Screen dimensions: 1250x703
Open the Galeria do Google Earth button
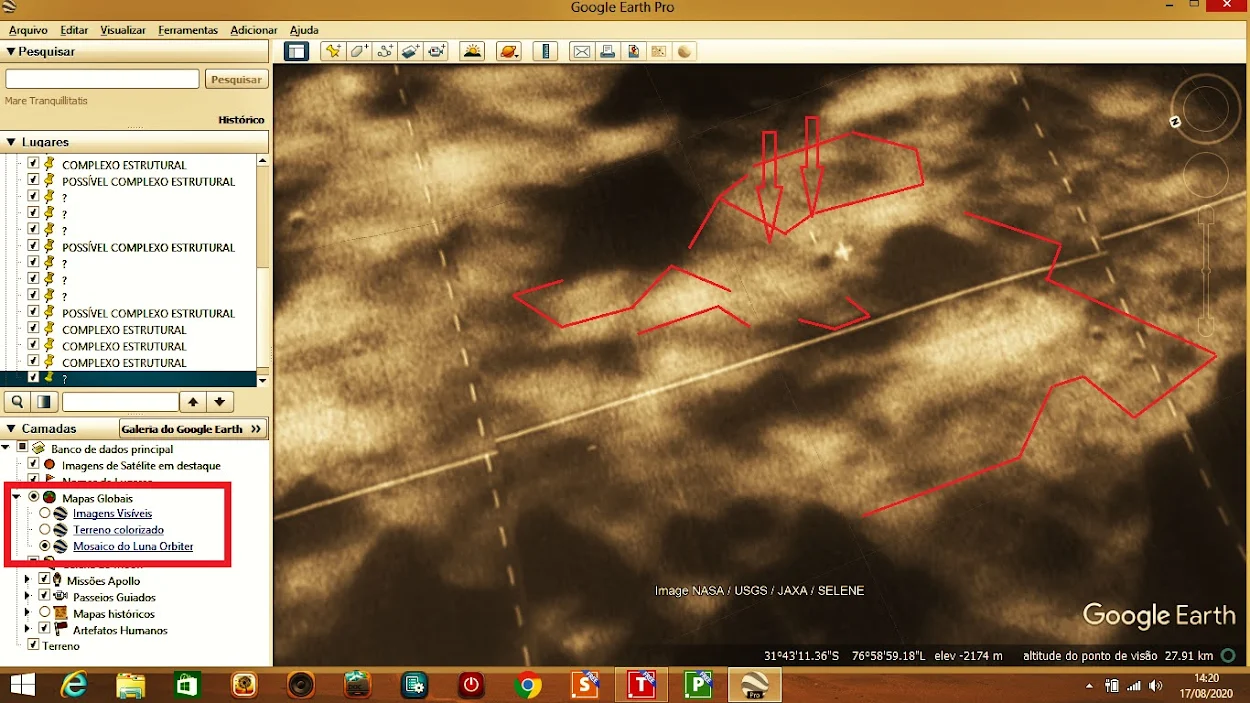(193, 428)
